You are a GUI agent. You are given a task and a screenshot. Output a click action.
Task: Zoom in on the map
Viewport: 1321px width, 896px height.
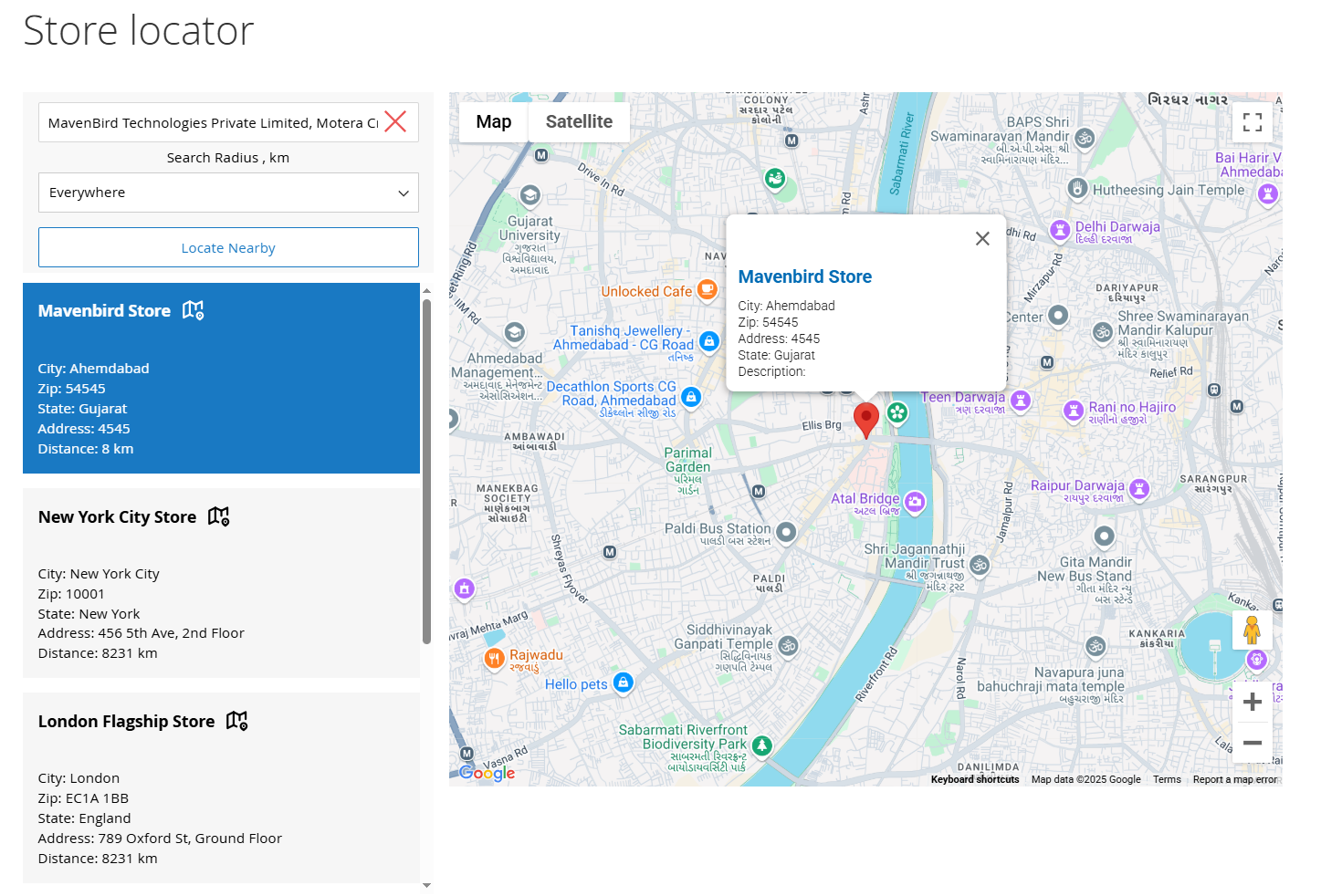(1253, 702)
